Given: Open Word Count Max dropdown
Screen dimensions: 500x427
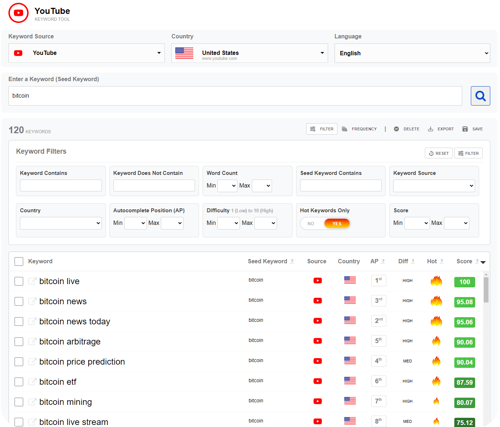Looking at the screenshot, I should (262, 186).
